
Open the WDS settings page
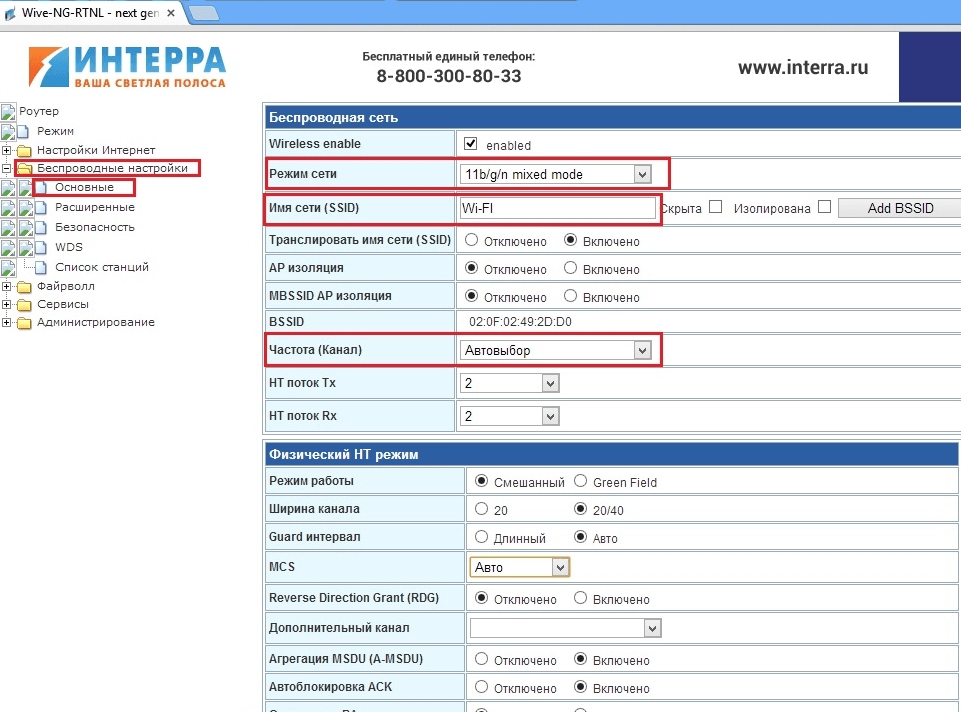click(x=69, y=247)
